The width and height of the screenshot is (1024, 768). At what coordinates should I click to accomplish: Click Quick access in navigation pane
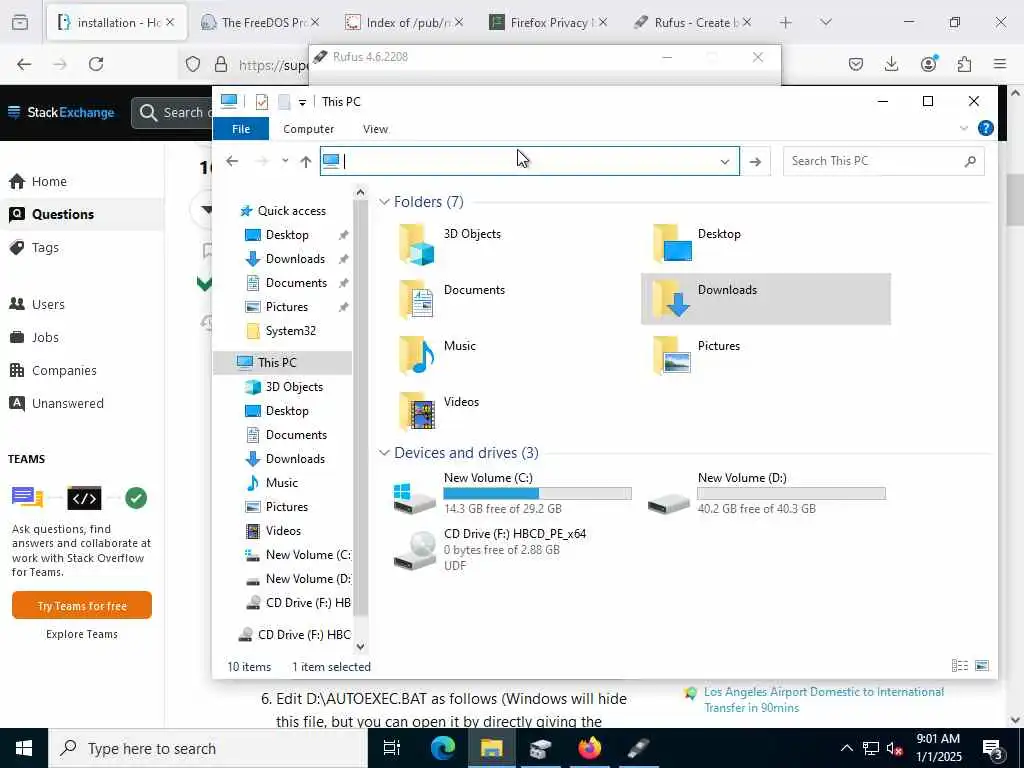click(x=291, y=211)
